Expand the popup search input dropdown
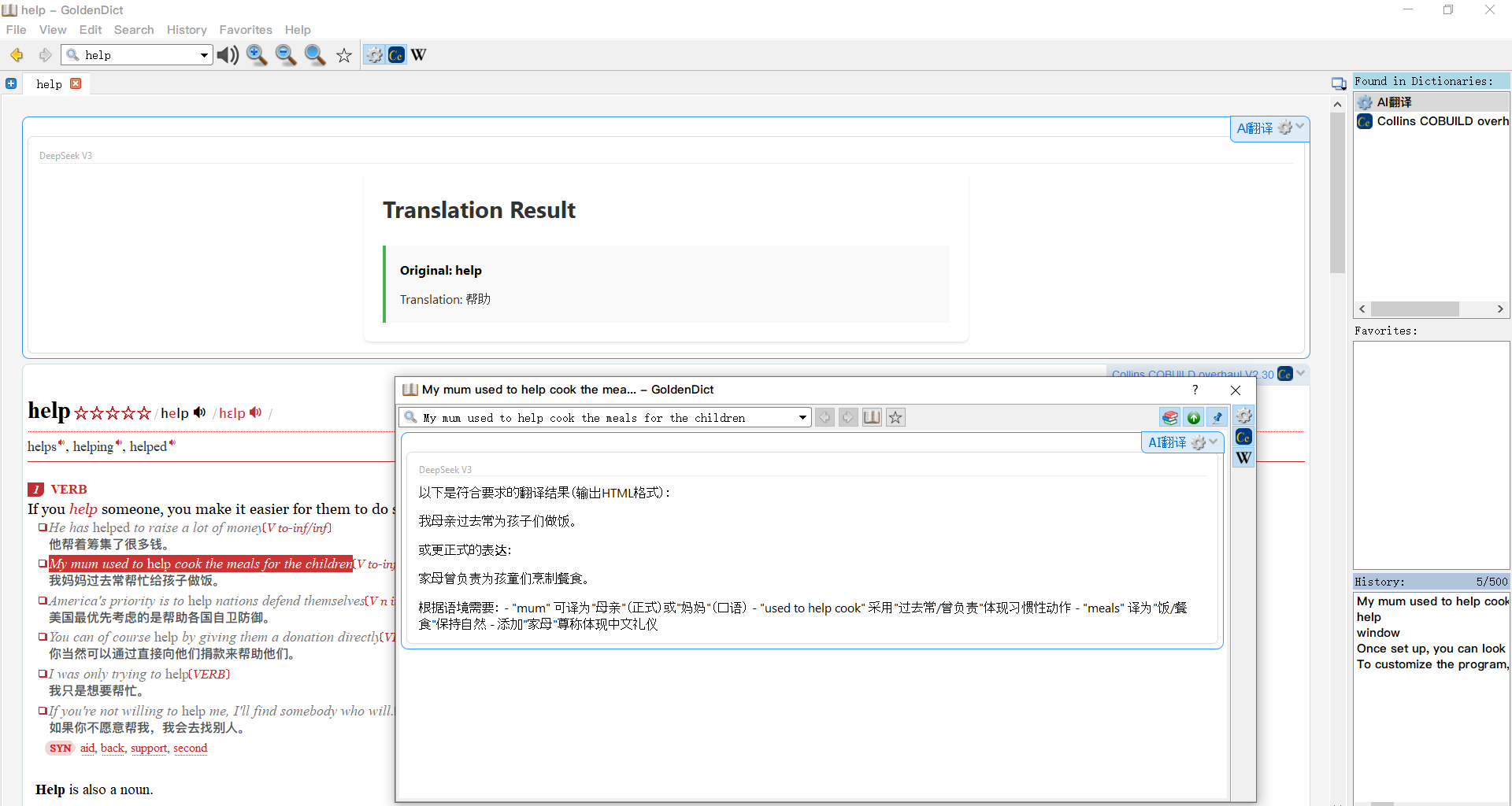This screenshot has width=1512, height=806. (802, 418)
